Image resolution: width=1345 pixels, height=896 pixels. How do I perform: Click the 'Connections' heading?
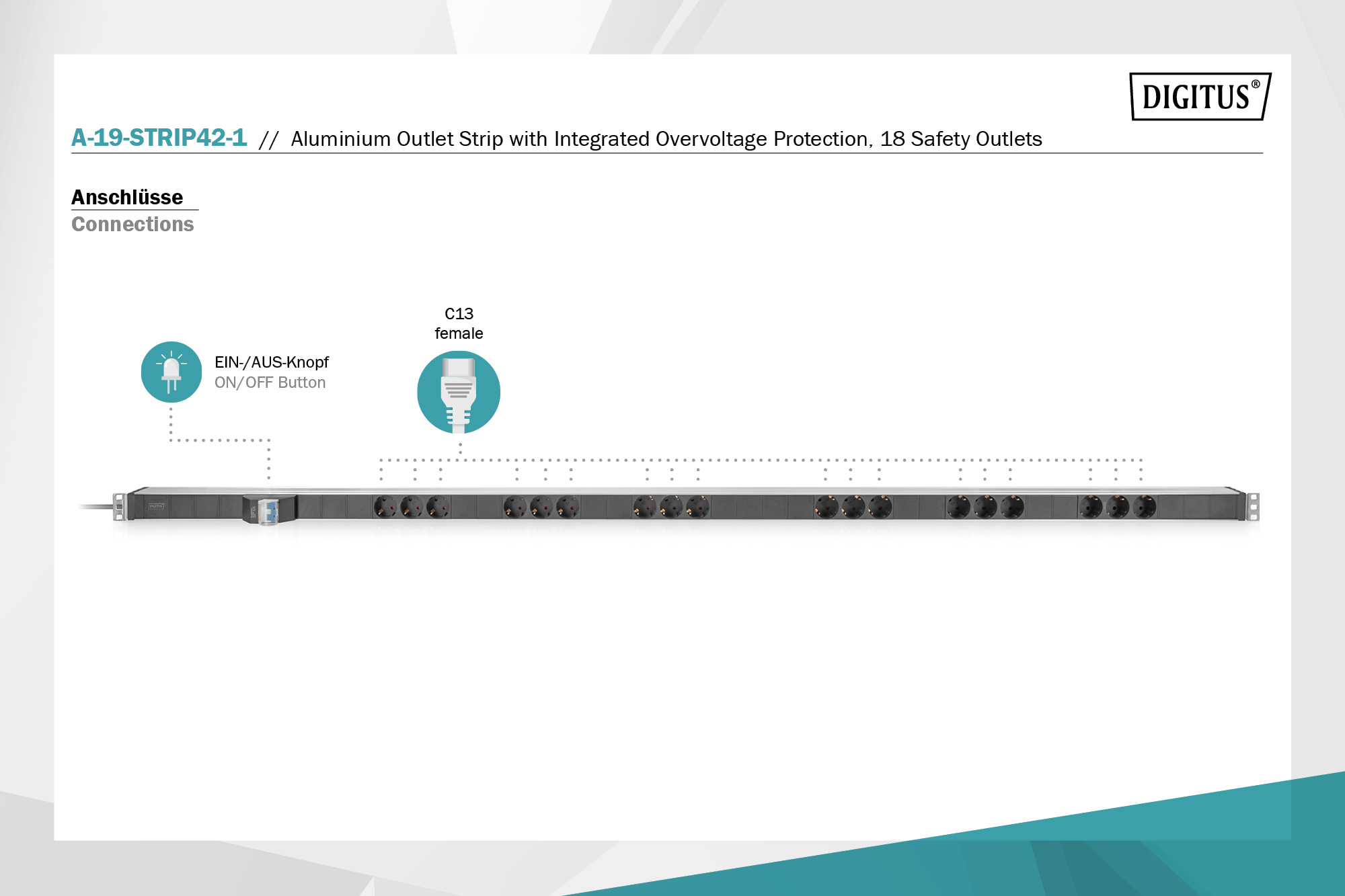tap(132, 225)
